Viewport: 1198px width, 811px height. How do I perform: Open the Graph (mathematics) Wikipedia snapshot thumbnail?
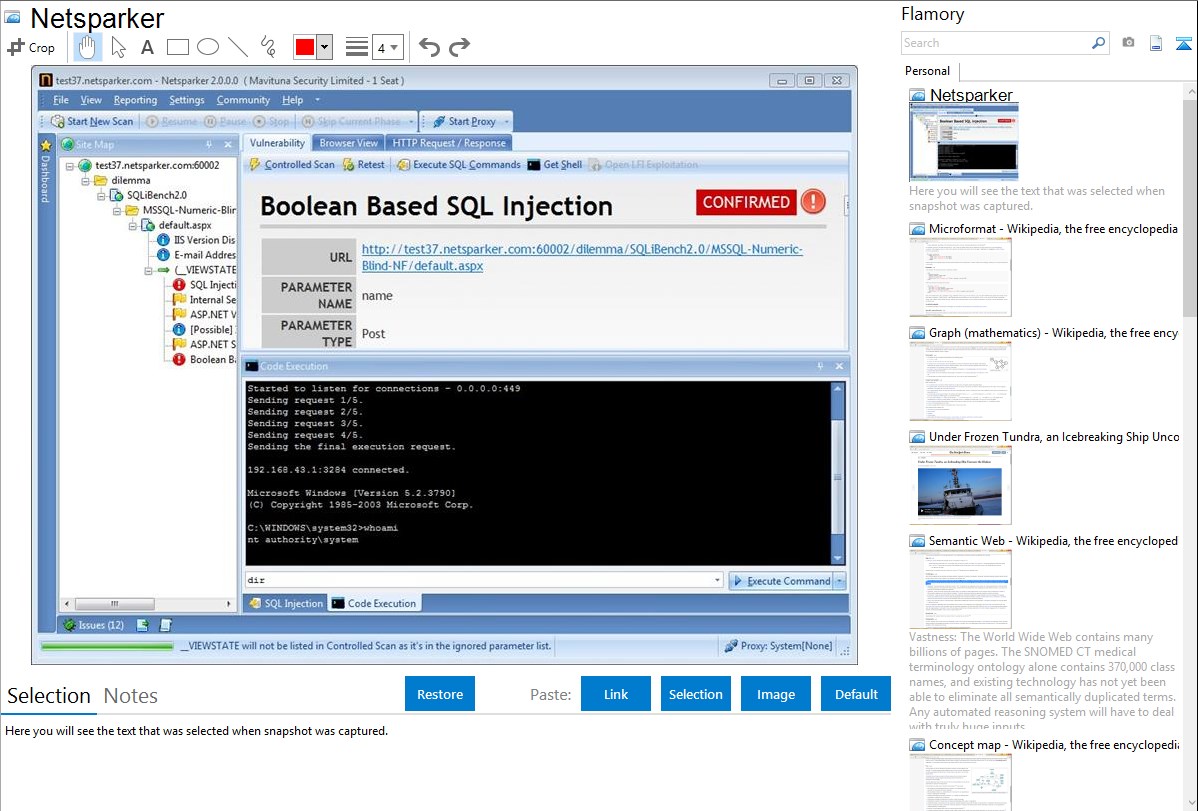[960, 381]
